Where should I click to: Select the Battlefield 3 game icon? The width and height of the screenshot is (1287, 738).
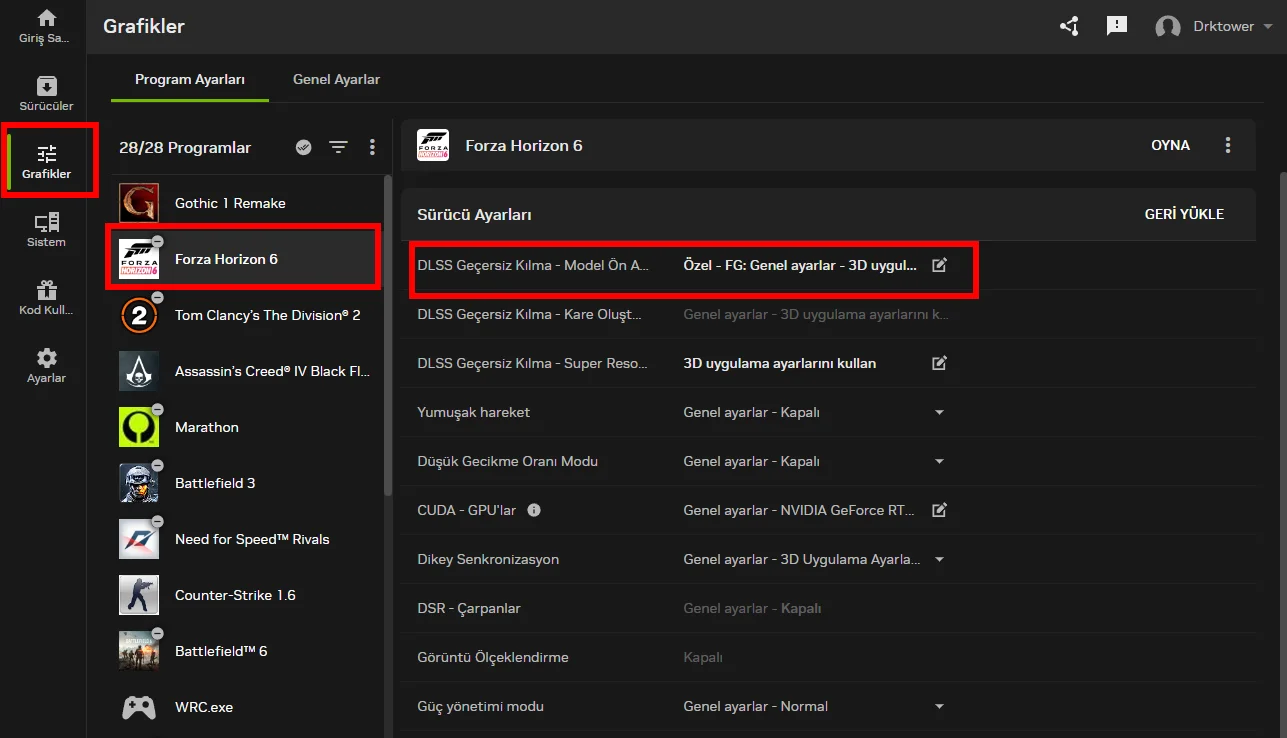click(139, 483)
